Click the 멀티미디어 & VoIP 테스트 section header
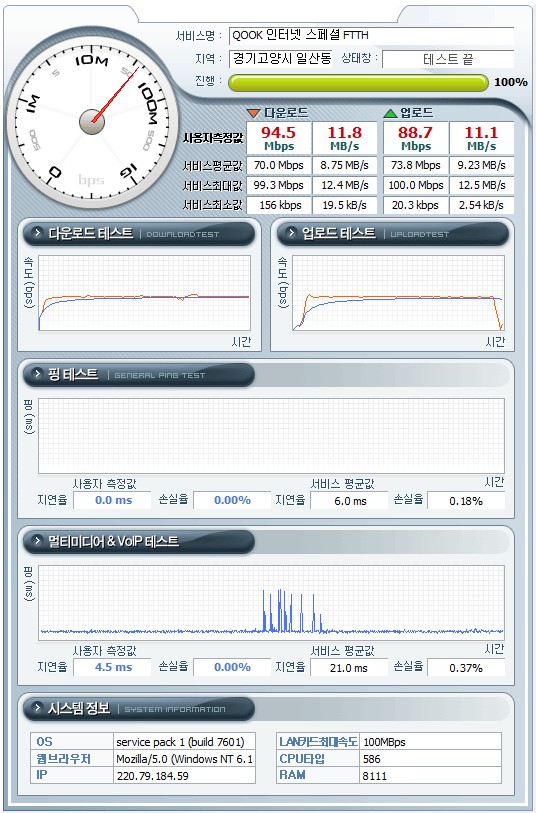536x813 pixels. pyautogui.click(x=139, y=541)
